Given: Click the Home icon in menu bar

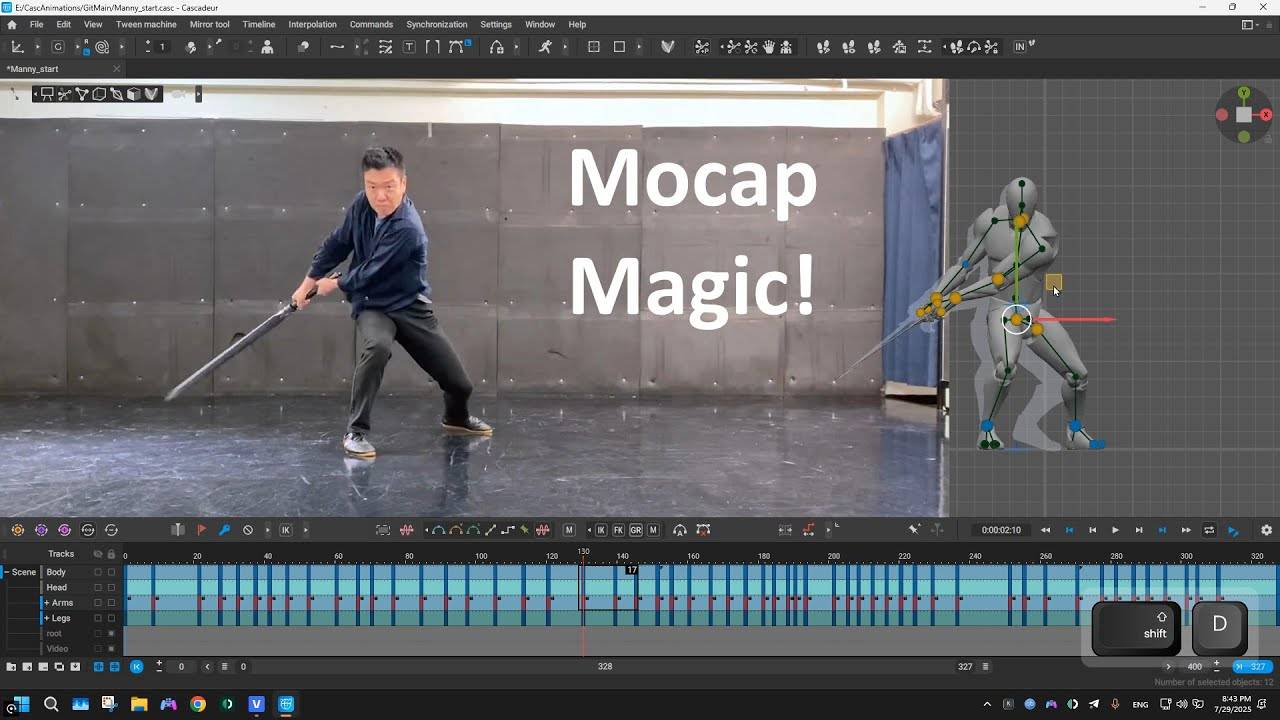Looking at the screenshot, I should [12, 24].
